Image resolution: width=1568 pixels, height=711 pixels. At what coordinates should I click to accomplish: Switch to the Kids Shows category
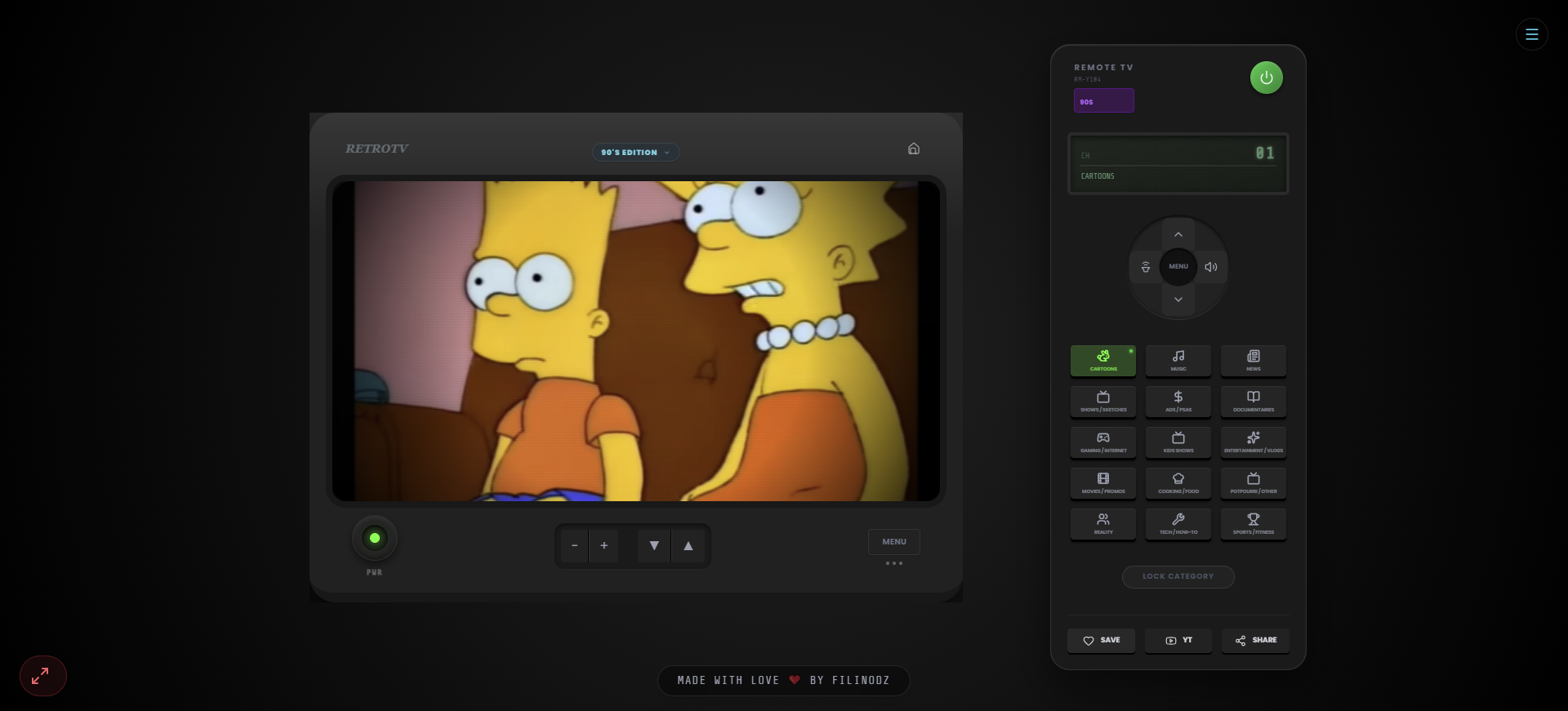click(1178, 442)
